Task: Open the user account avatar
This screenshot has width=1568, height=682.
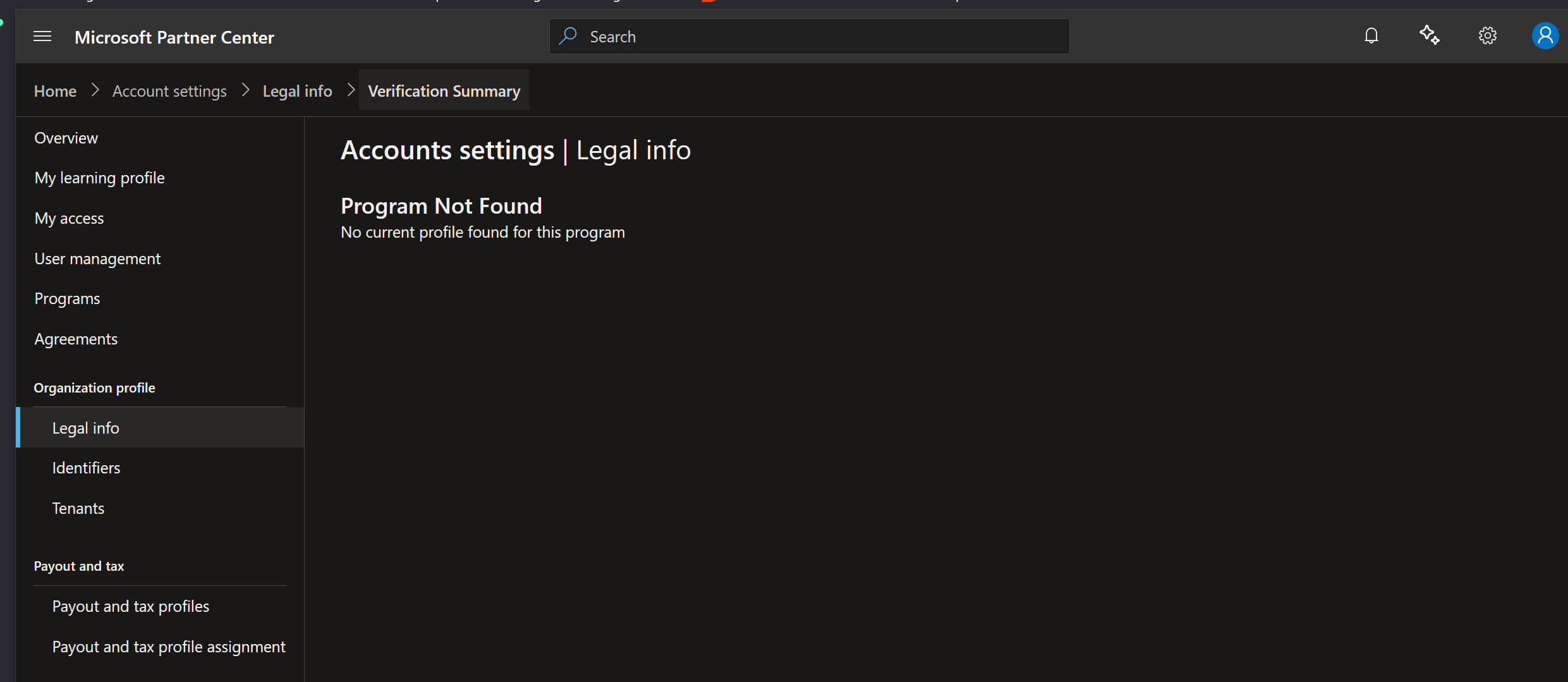Action: coord(1545,36)
